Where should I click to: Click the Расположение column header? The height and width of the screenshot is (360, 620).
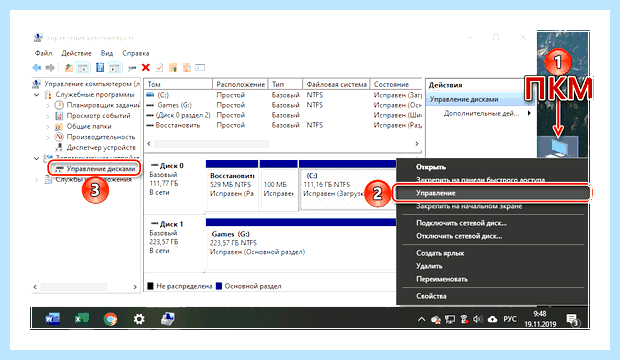(240, 84)
